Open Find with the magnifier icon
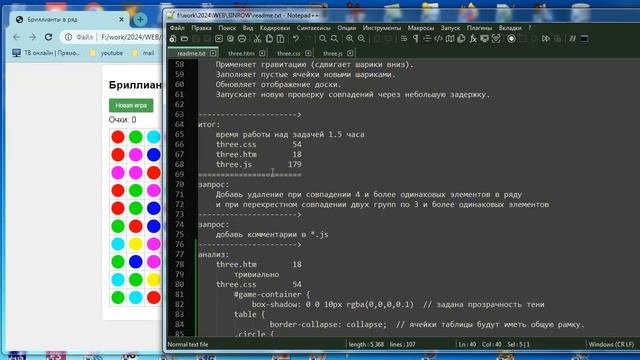The width and height of the screenshot is (640, 360). [x=322, y=39]
